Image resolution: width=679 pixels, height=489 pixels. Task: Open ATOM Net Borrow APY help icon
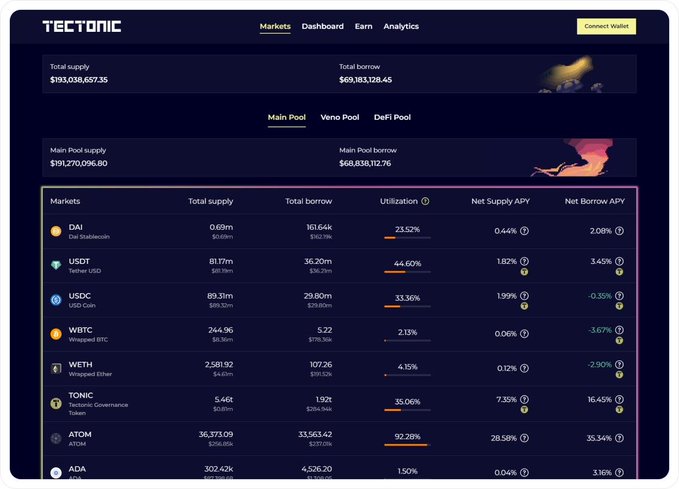pyautogui.click(x=620, y=438)
